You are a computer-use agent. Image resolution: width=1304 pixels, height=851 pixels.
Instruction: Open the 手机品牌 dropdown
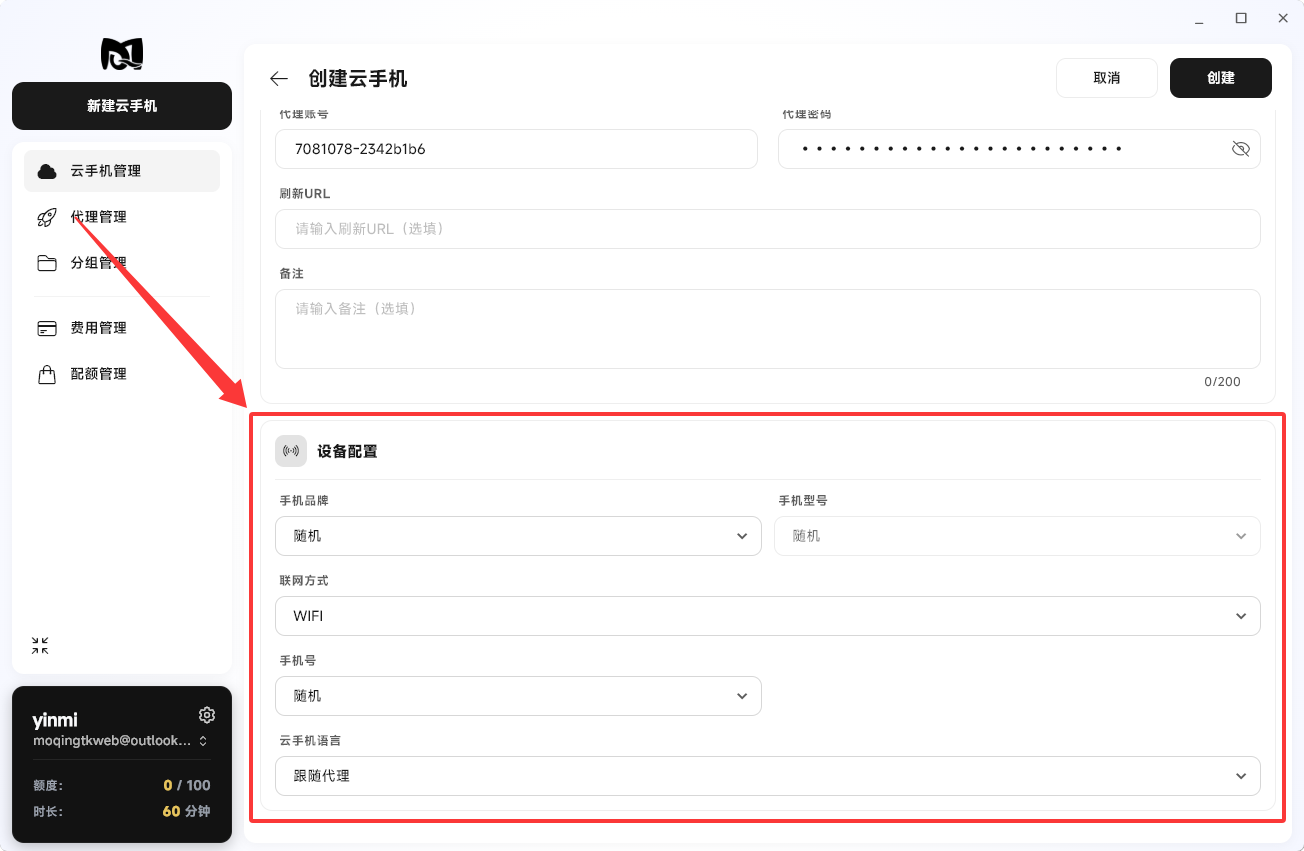(x=518, y=536)
